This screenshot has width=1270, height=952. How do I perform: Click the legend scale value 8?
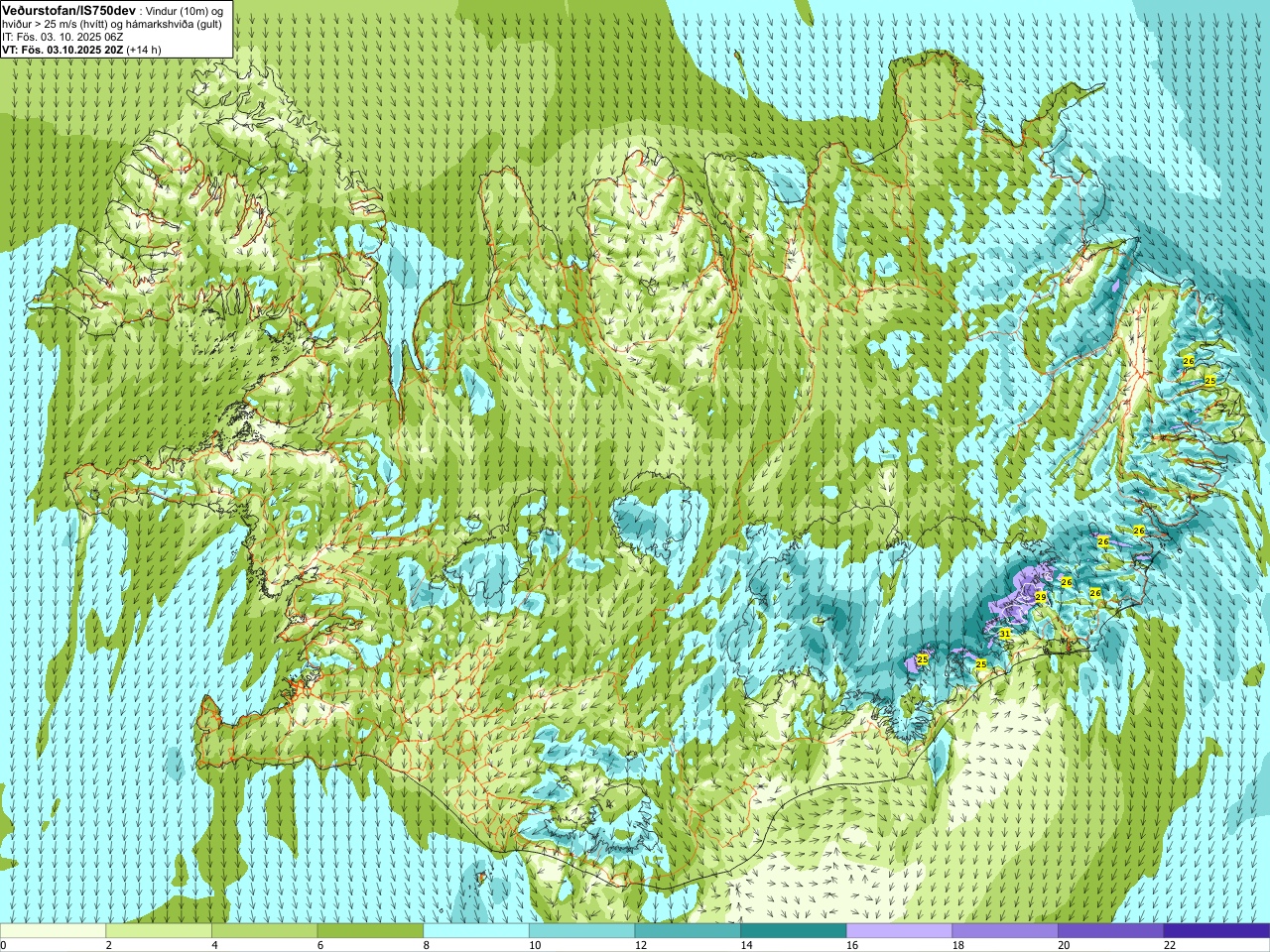click(x=426, y=945)
